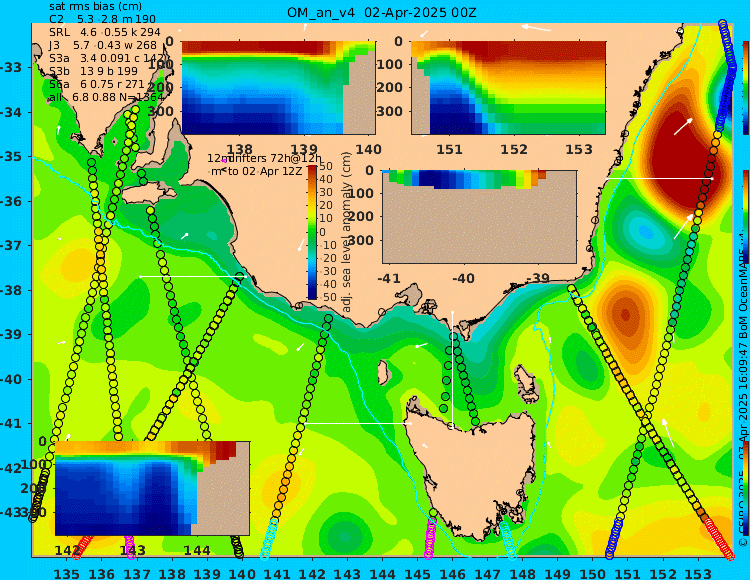Click the title text OM_an_v4 02-Apr-2025 00Z
This screenshot has width=750, height=580.
(x=382, y=13)
